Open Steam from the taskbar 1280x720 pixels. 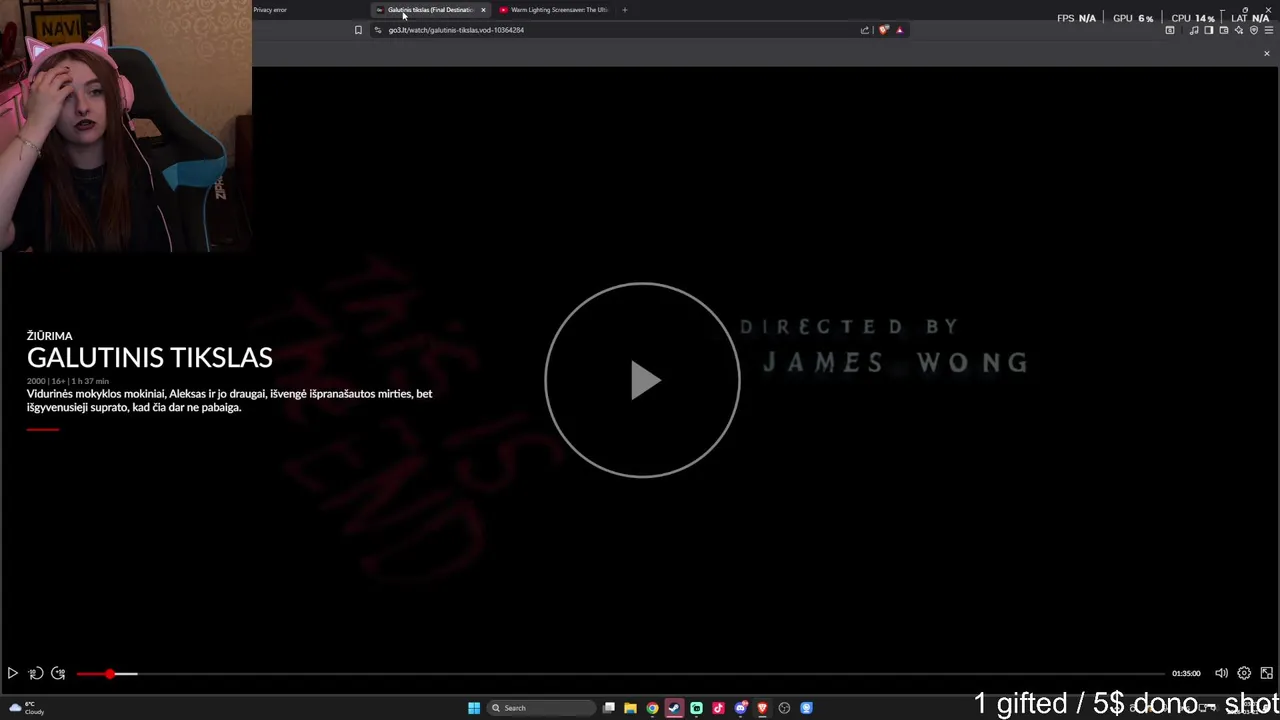click(674, 708)
